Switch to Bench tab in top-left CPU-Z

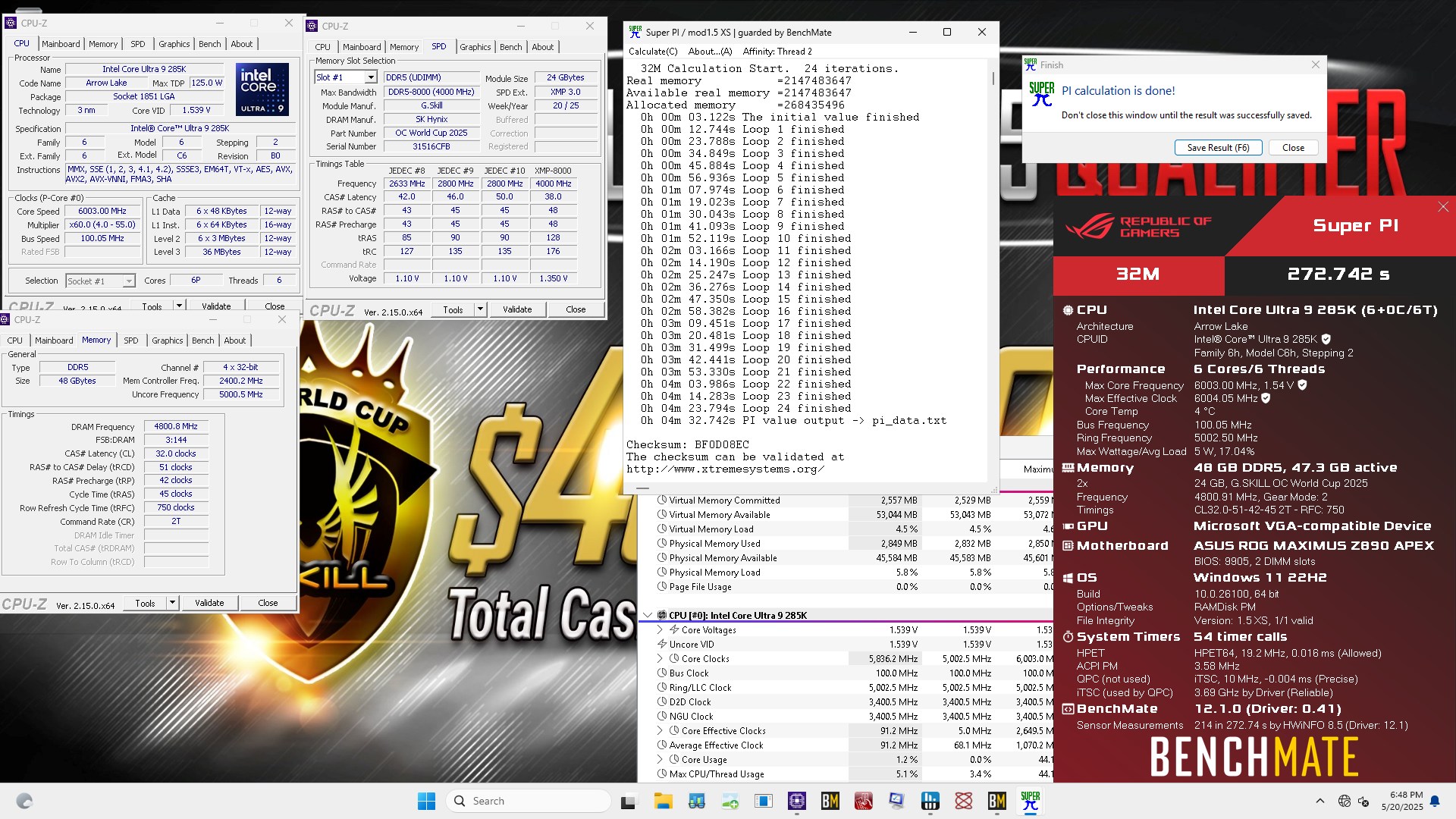click(210, 44)
